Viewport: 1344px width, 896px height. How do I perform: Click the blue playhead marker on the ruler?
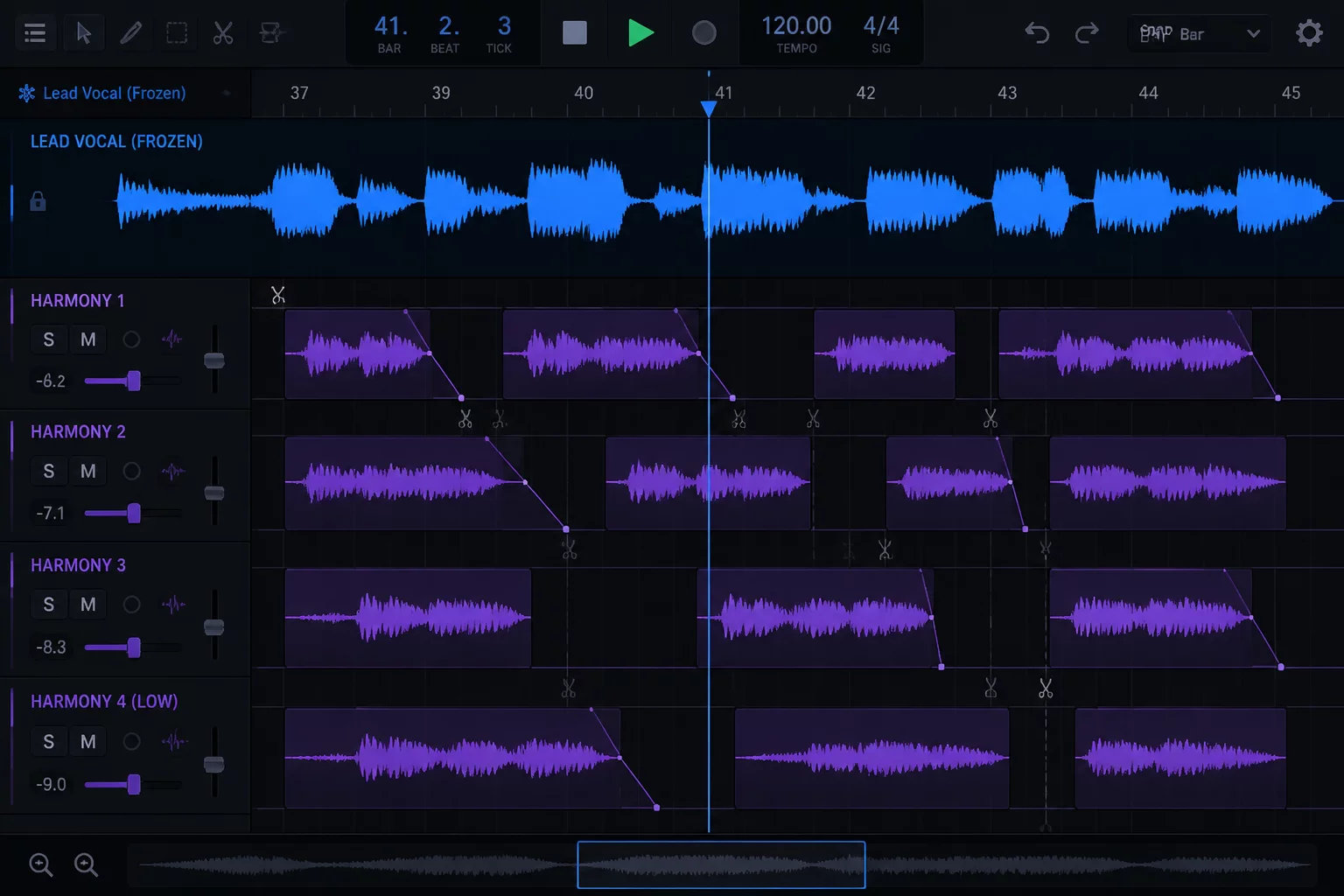(x=709, y=108)
